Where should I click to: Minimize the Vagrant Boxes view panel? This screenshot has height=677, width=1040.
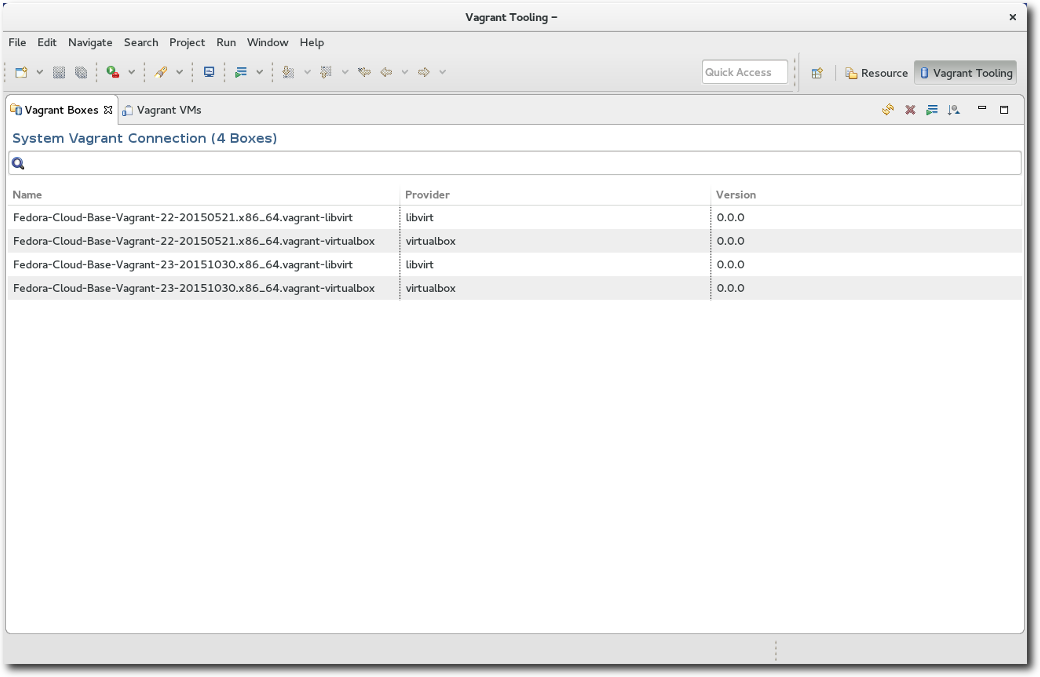[x=982, y=109]
